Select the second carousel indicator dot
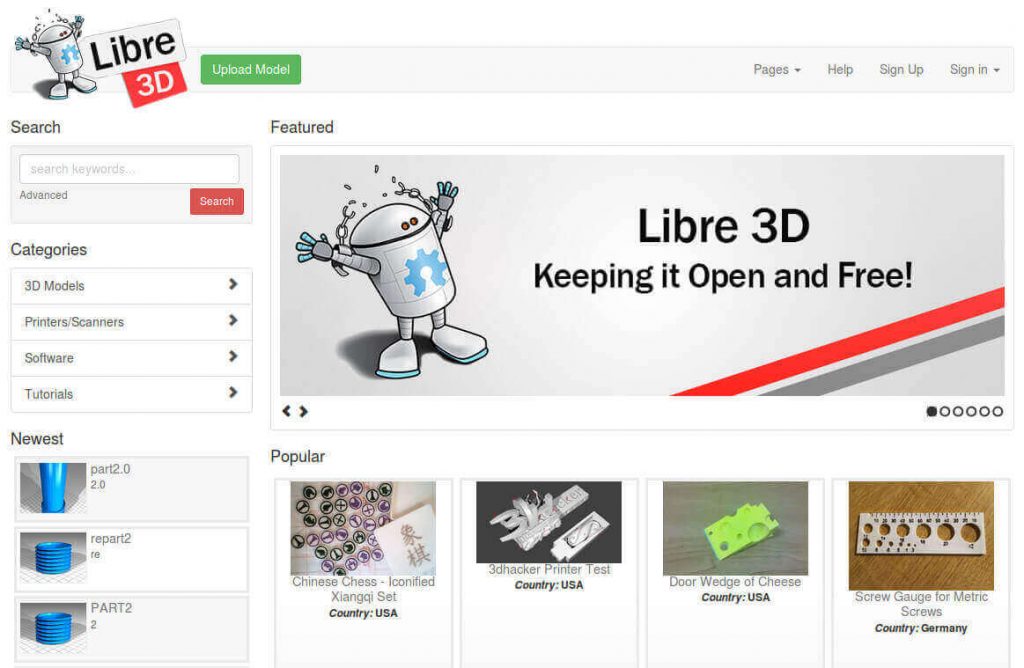Screen dimensions: 1024x668 coord(945,411)
